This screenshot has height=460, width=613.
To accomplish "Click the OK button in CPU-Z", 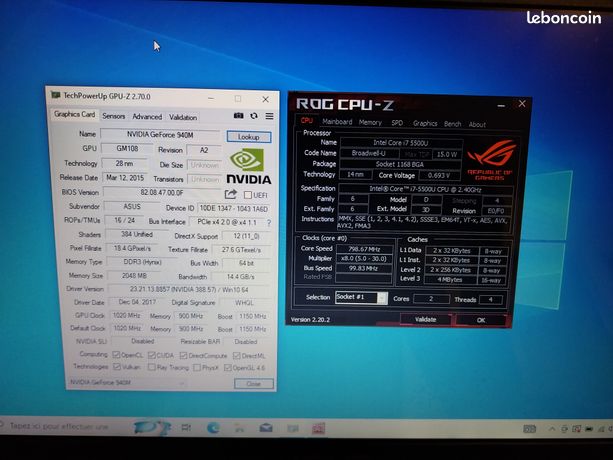I will [x=481, y=320].
